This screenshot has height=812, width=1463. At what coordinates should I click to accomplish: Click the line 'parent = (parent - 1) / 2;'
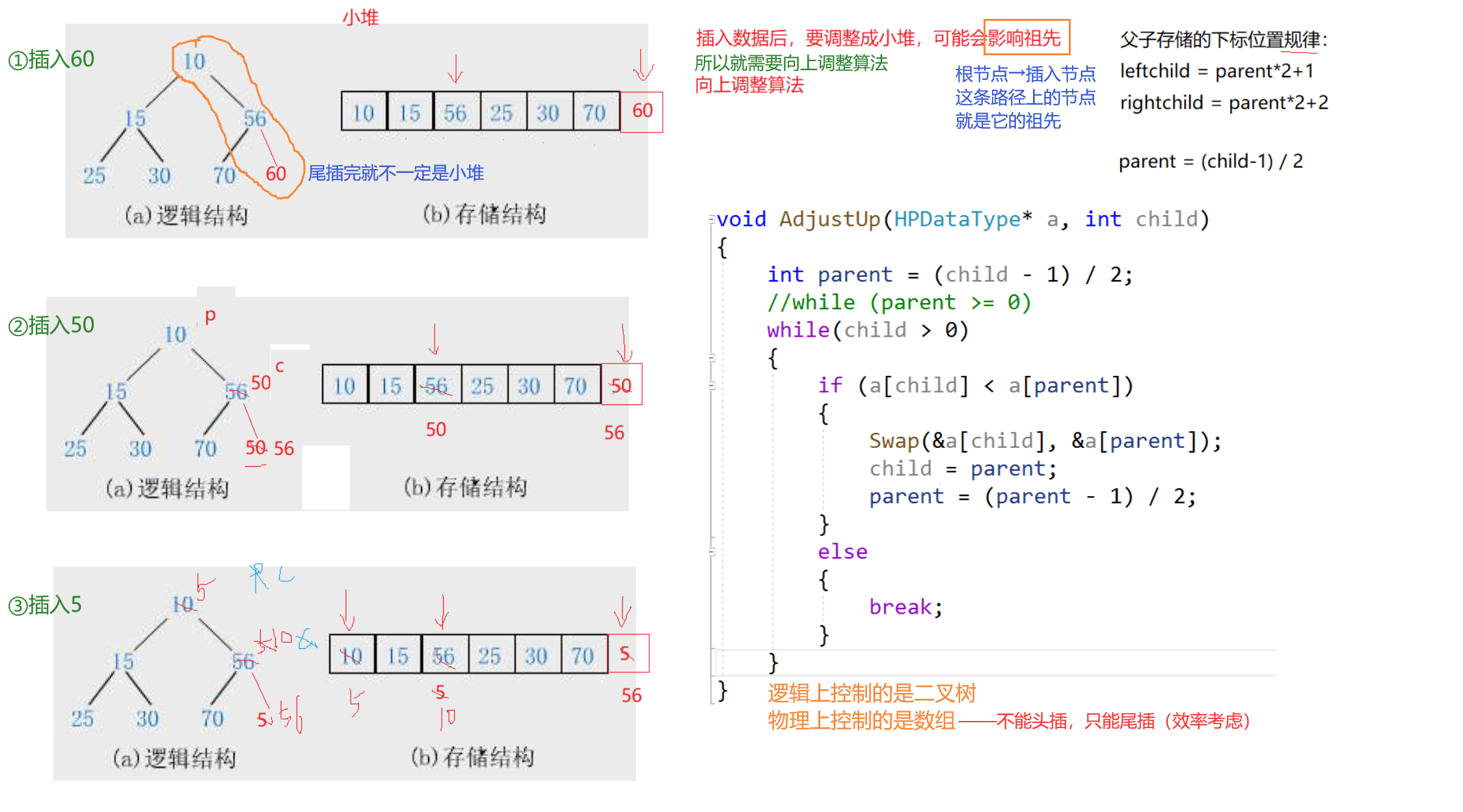point(1032,497)
